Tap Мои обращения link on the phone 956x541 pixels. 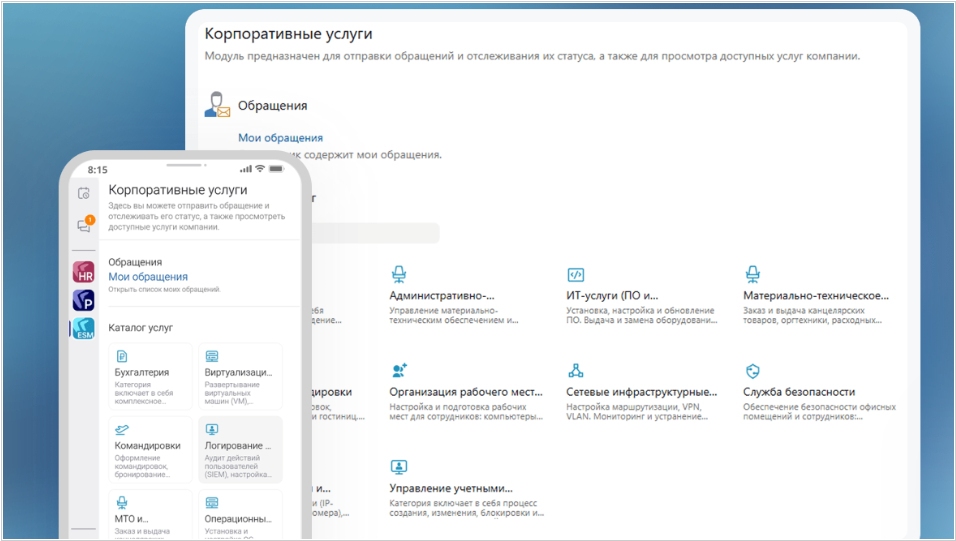click(x=148, y=277)
